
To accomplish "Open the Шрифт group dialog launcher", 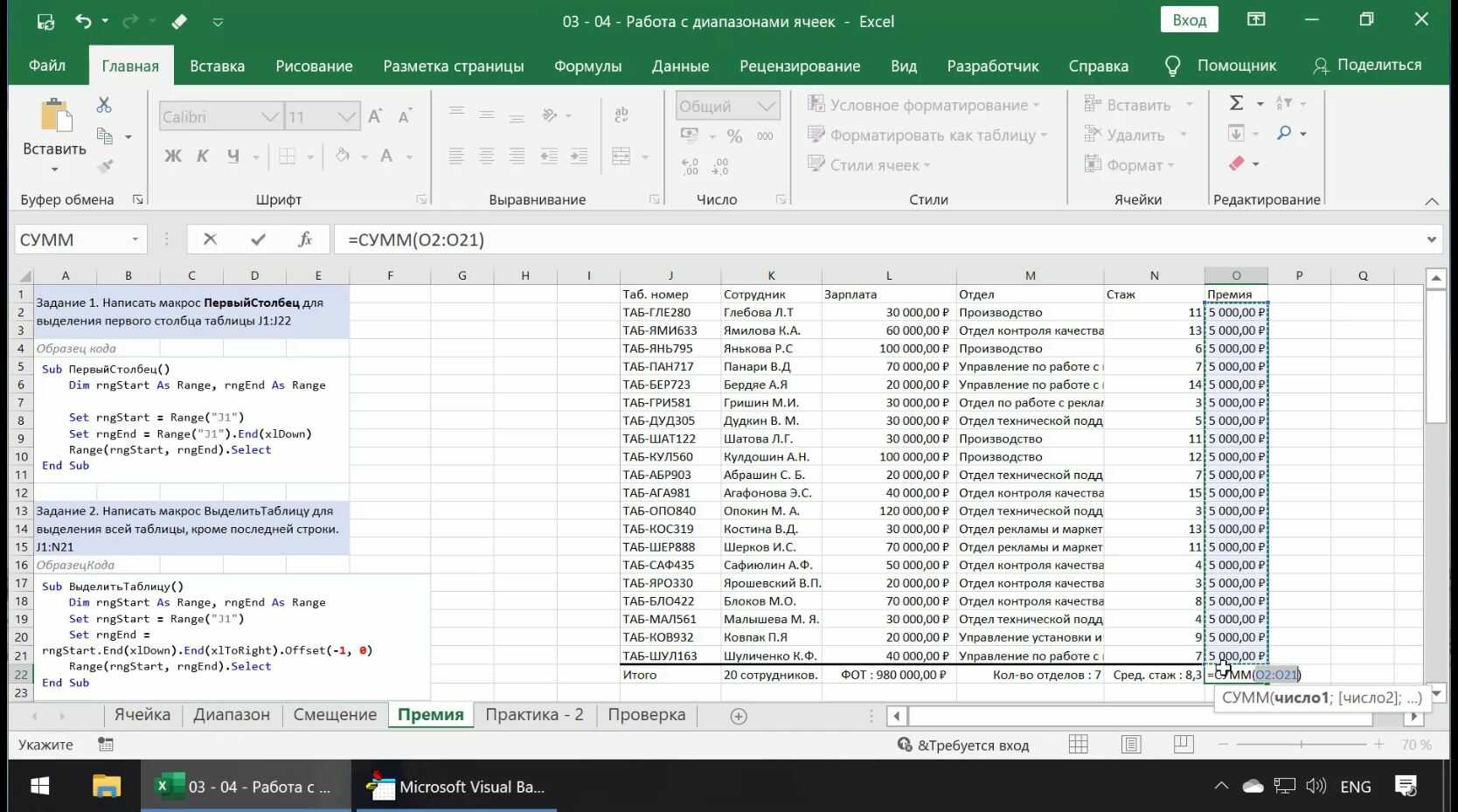I will pyautogui.click(x=421, y=200).
